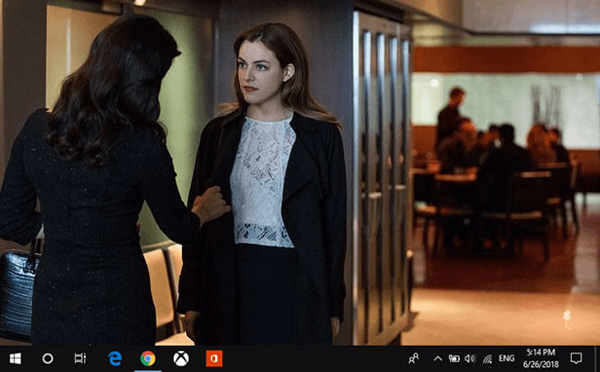
Task: Open Cortana circle search on taskbar
Action: click(48, 359)
